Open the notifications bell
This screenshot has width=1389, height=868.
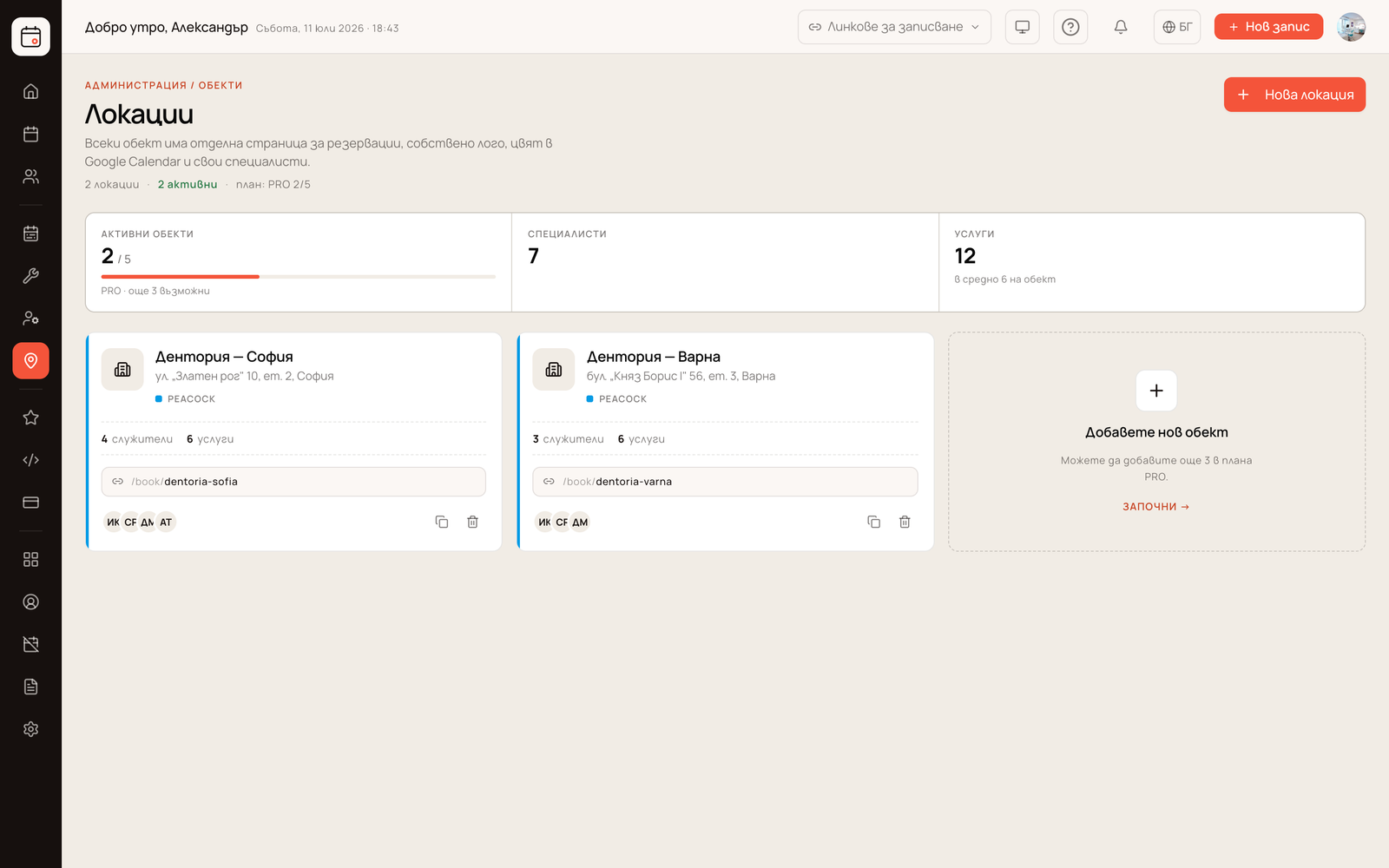click(x=1121, y=27)
